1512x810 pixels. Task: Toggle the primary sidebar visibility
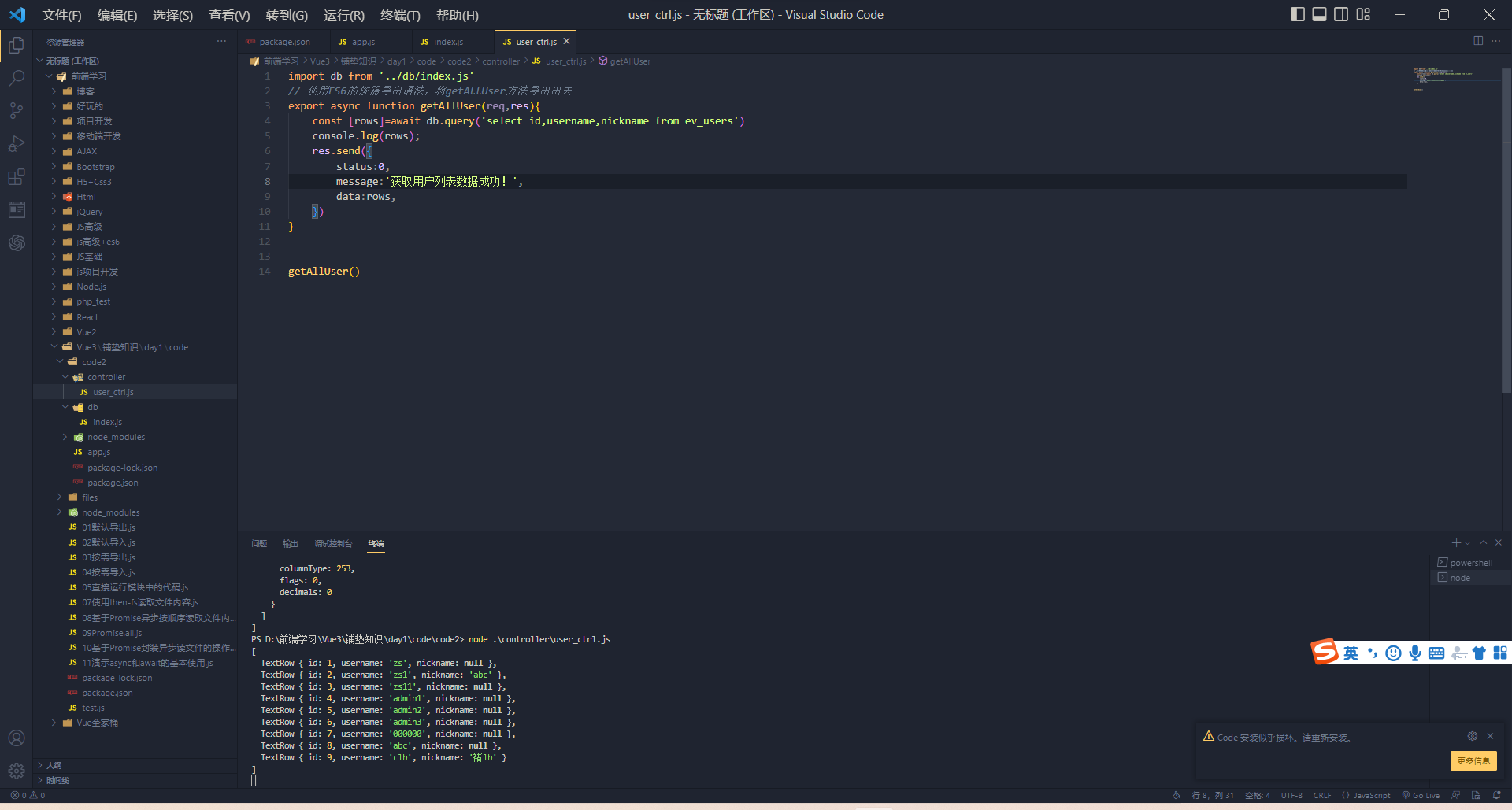(x=1296, y=14)
